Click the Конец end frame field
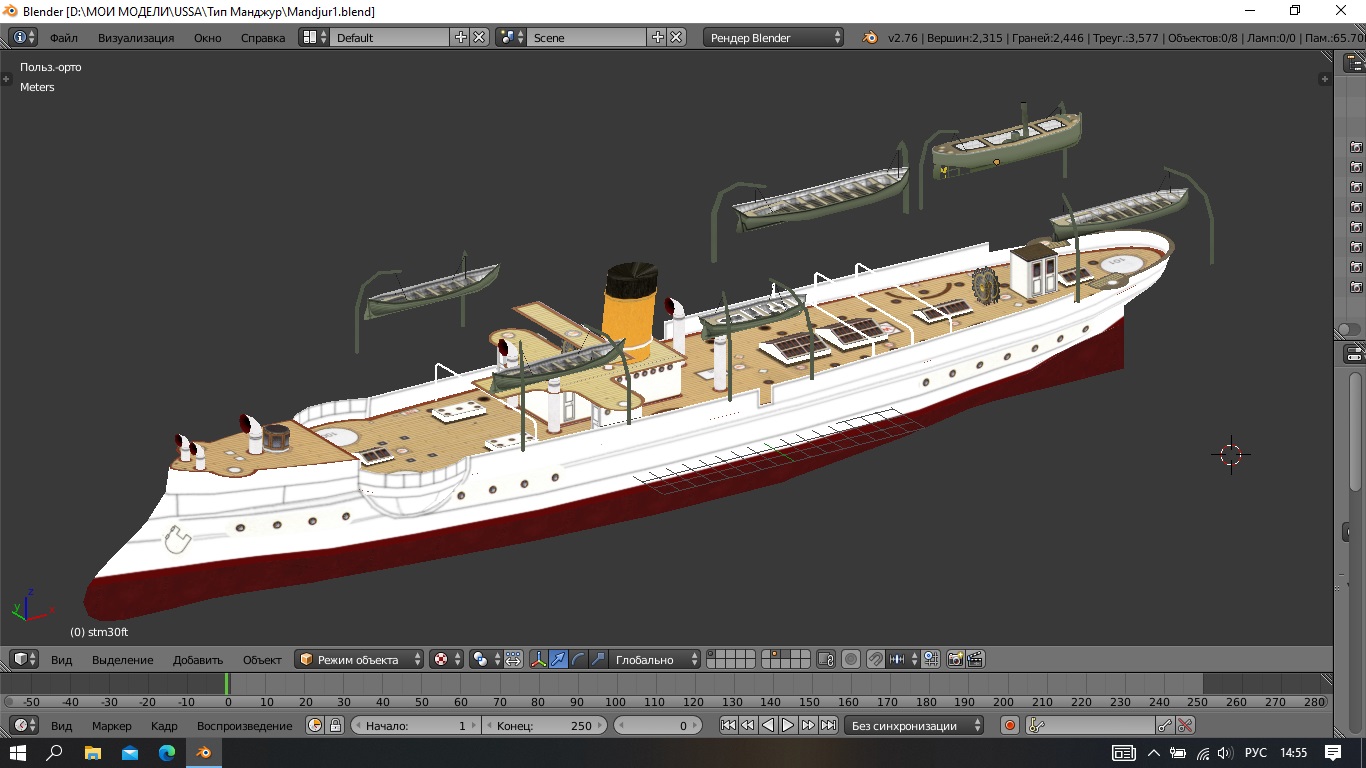This screenshot has width=1366, height=768. pyautogui.click(x=545, y=725)
